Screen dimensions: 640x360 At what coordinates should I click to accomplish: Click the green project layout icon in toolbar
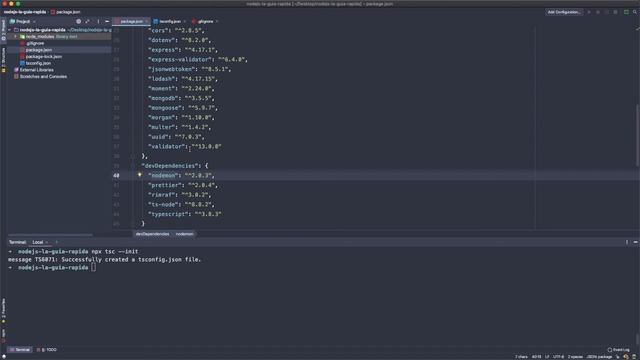[x=626, y=12]
